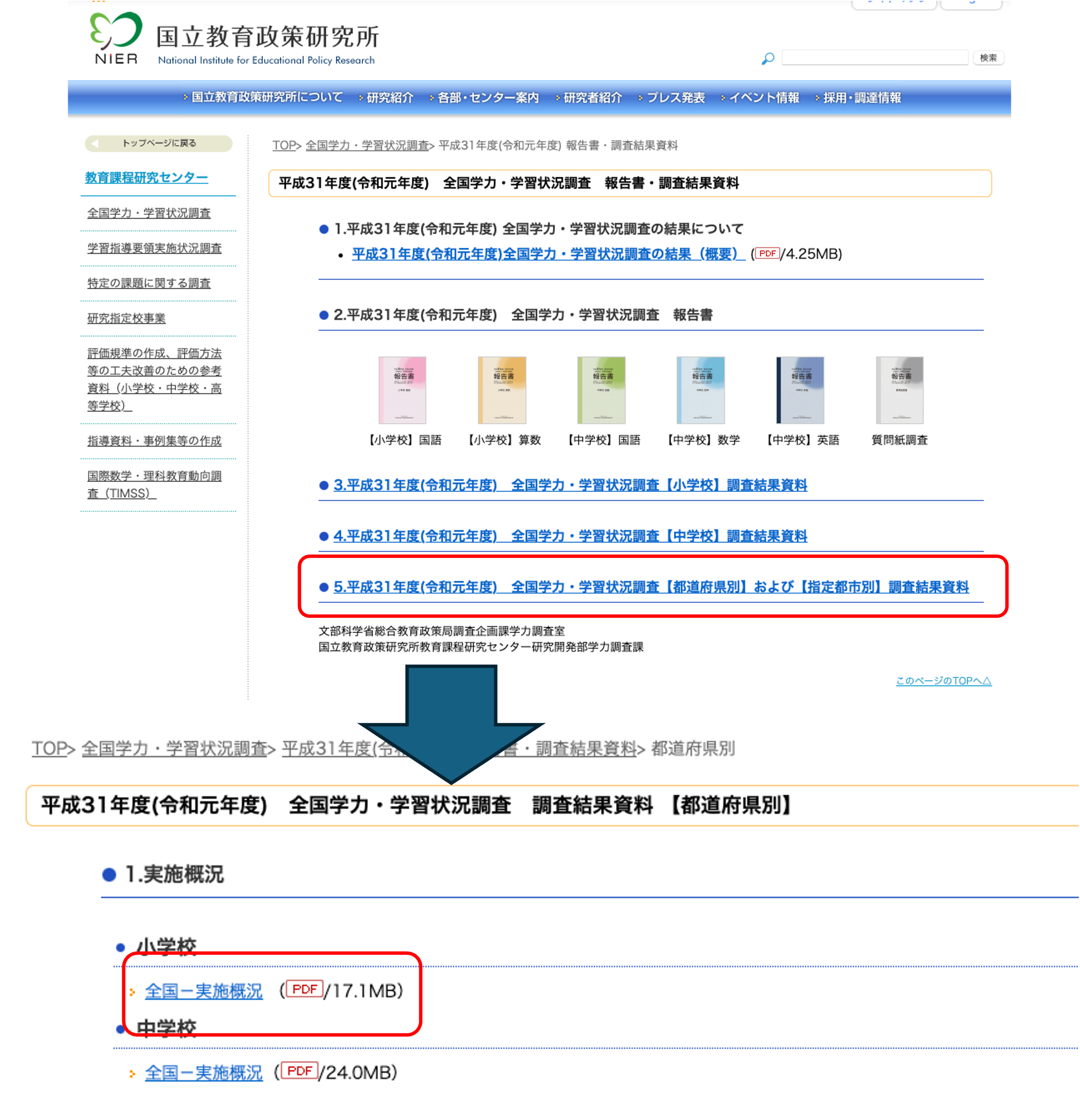Open 【中学校】英語 report cover thumbnail
Screen dimensions: 1080x1120
801,390
